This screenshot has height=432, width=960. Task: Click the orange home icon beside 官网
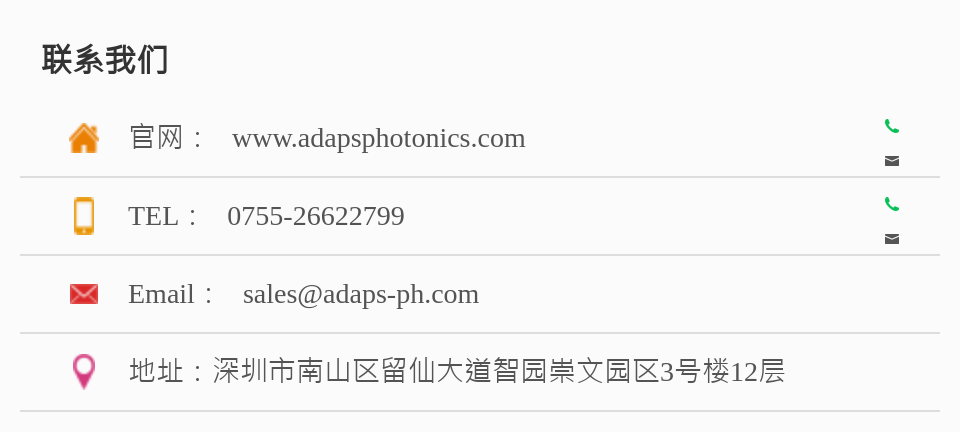[x=84, y=138]
